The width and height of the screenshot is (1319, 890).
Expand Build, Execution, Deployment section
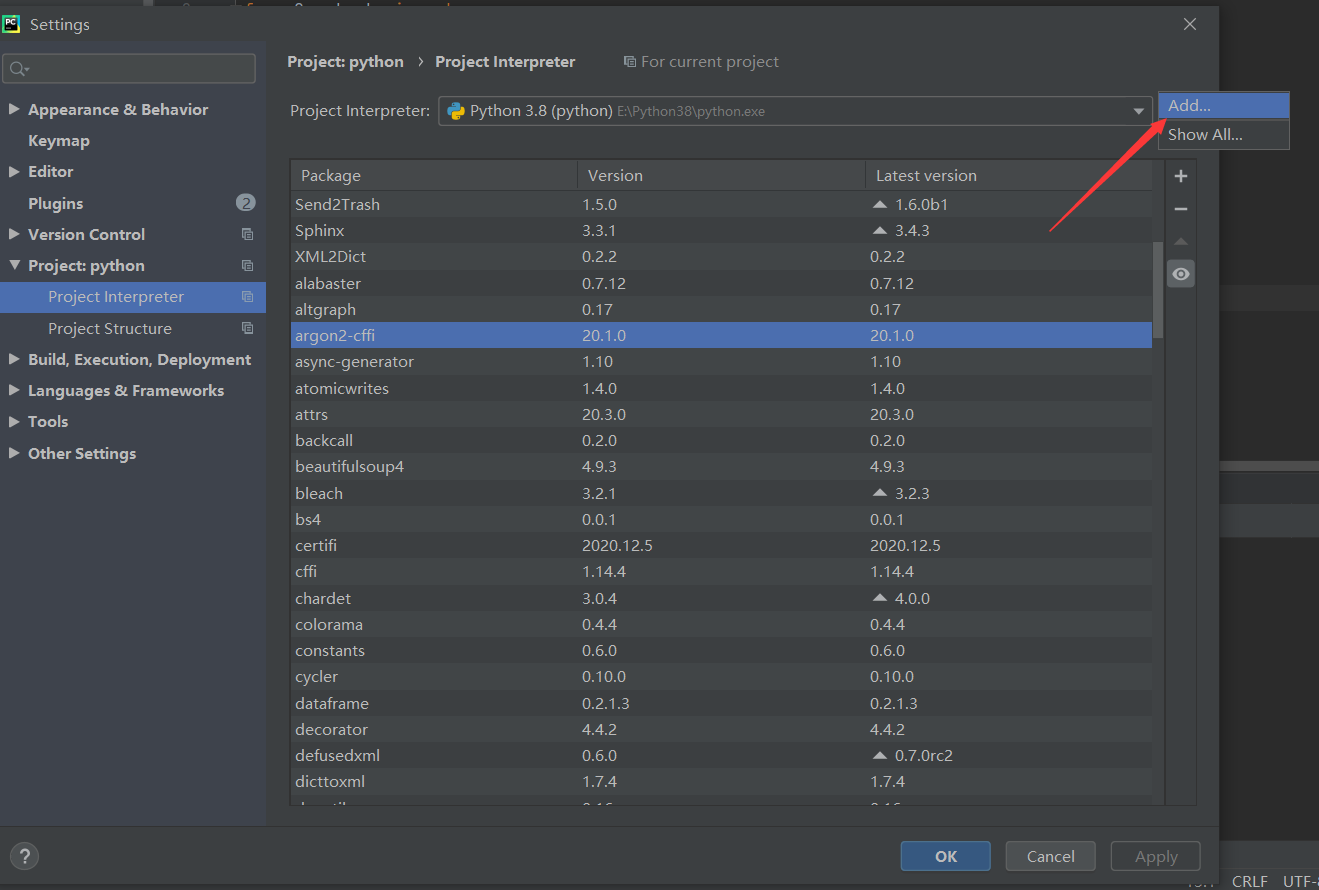14,359
